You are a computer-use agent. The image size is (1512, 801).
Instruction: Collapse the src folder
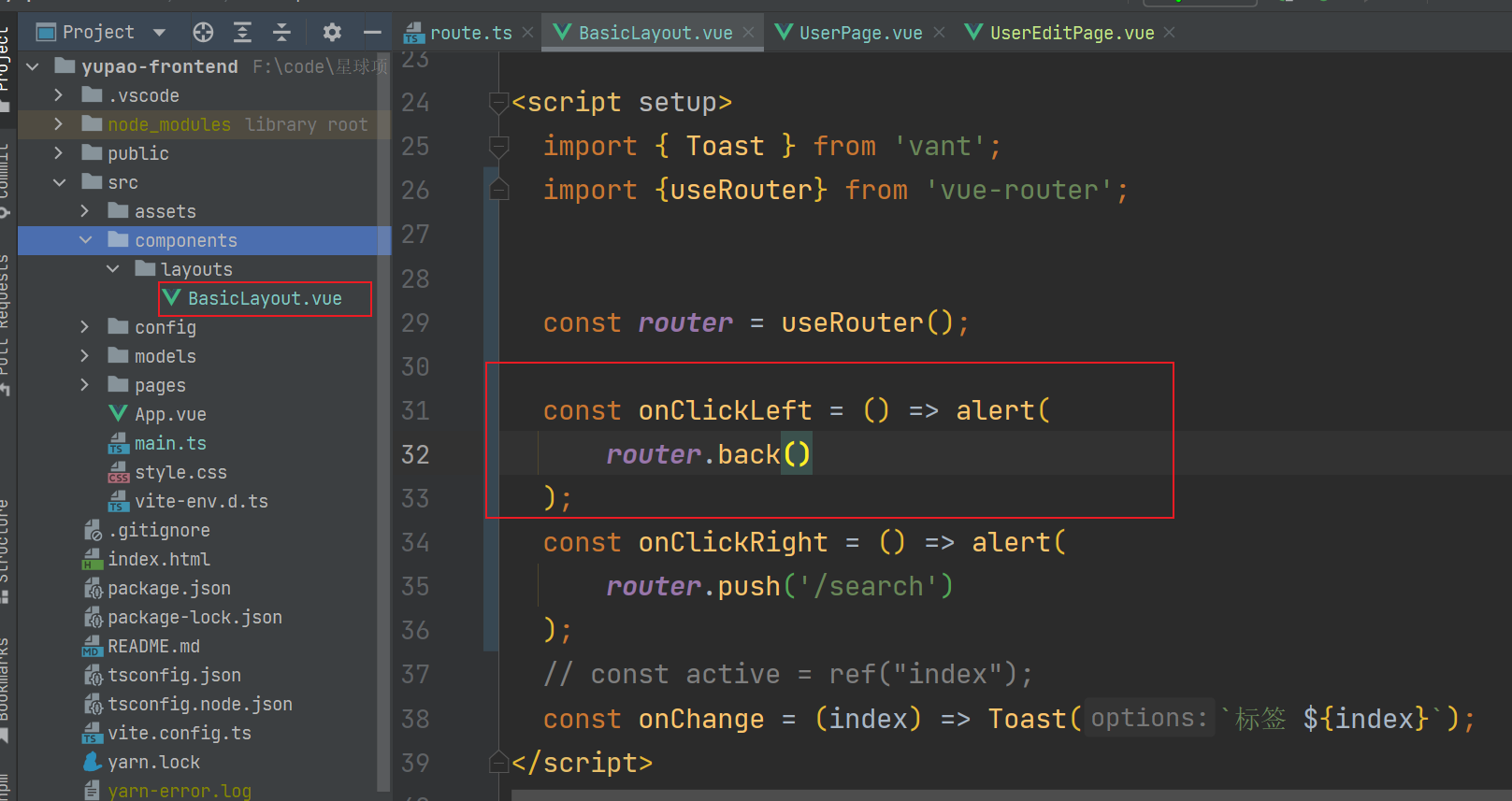pos(59,182)
